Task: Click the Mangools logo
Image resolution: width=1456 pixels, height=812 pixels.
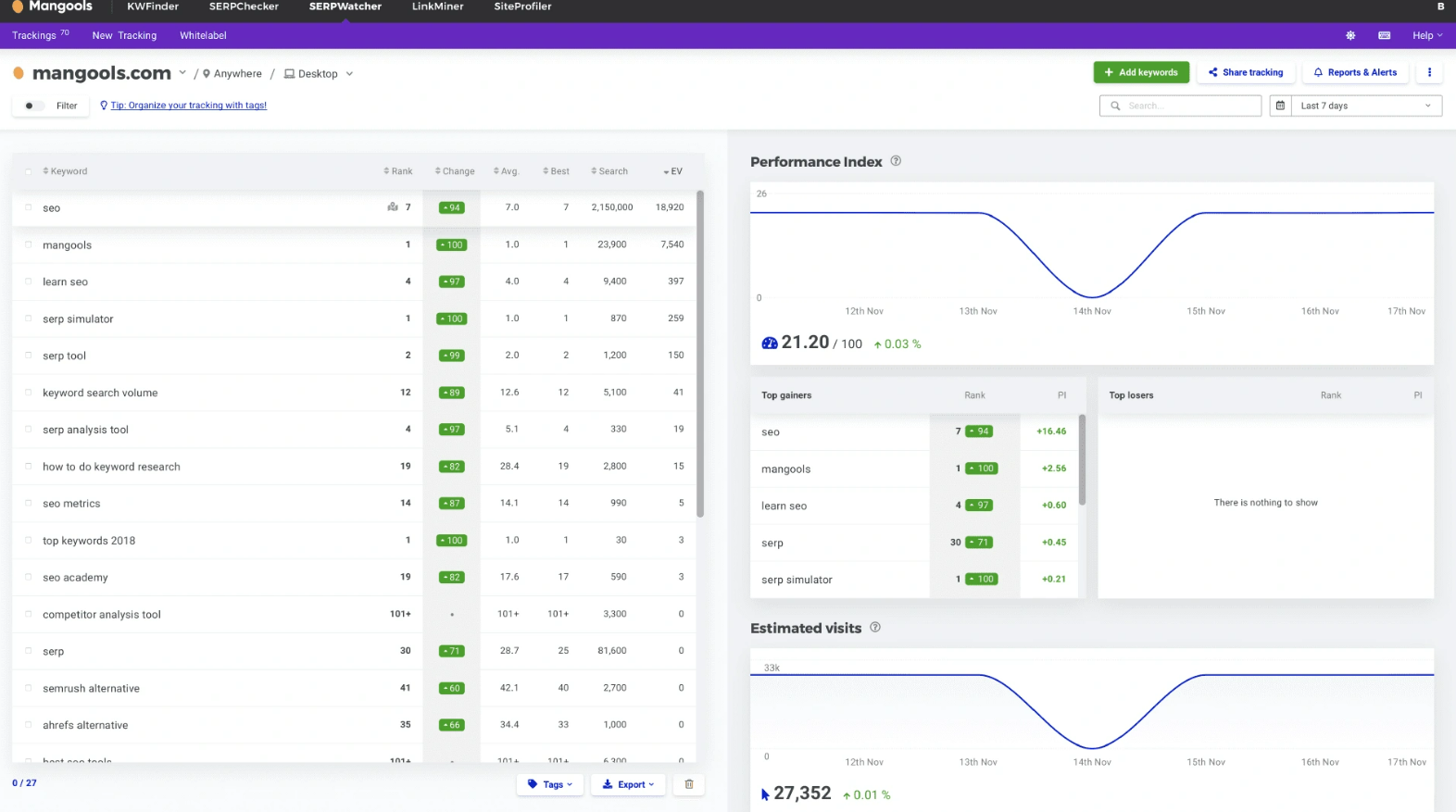Action: (52, 6)
